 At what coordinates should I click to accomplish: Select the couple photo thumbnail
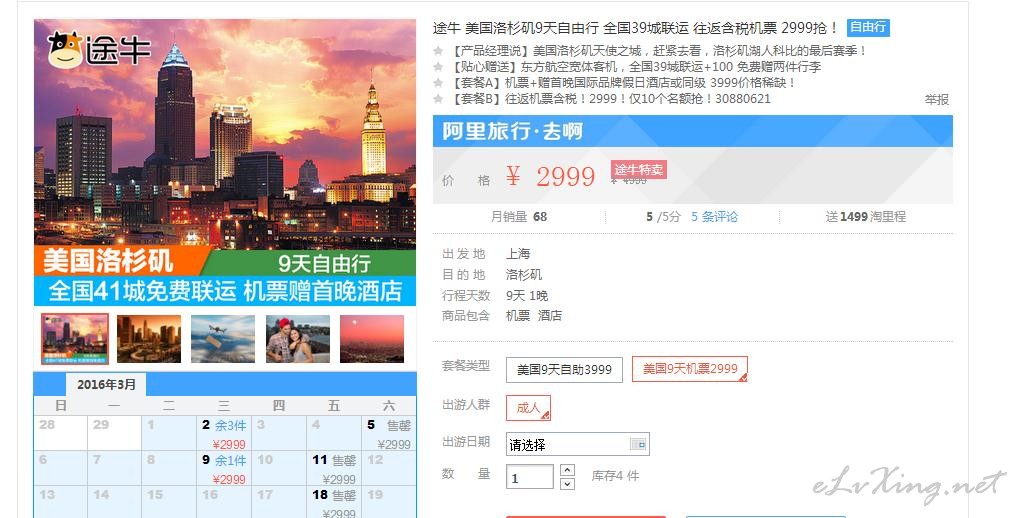tap(298, 339)
